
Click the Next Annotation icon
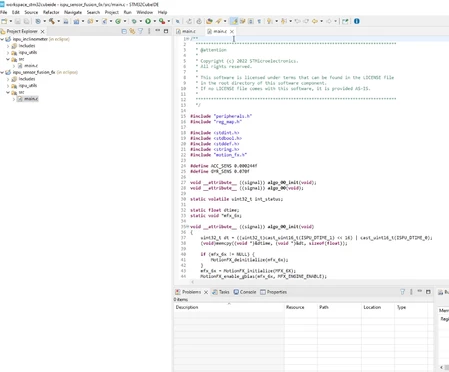269,21
